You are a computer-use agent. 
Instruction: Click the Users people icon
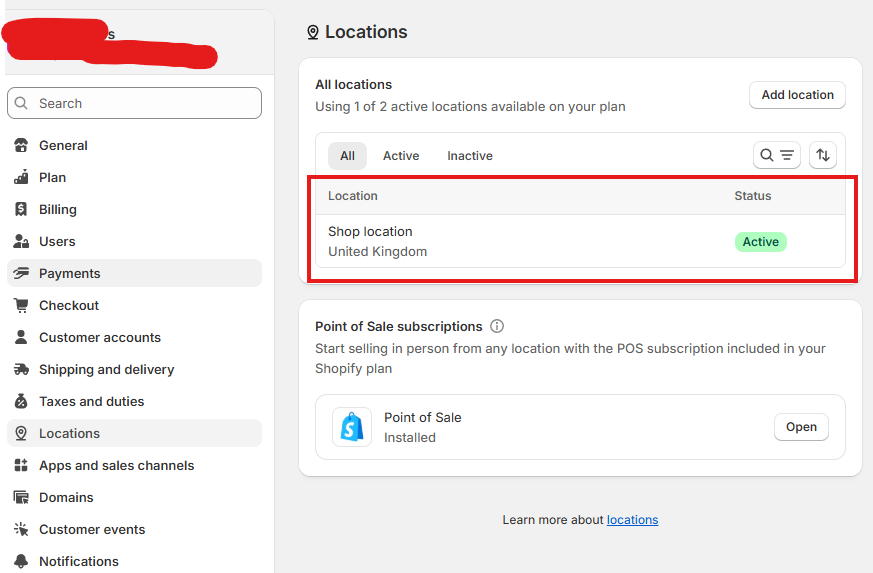21,241
